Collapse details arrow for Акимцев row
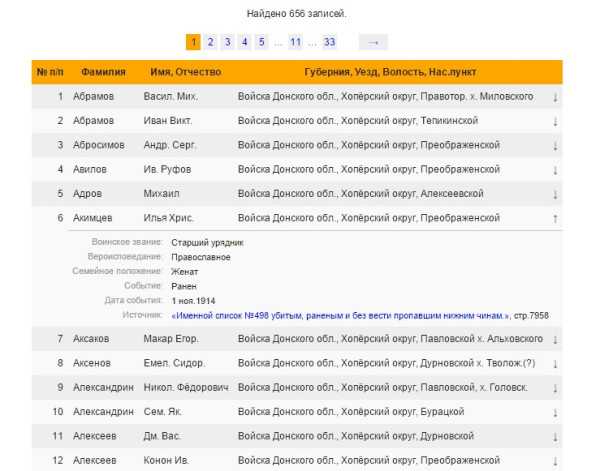 click(x=555, y=218)
